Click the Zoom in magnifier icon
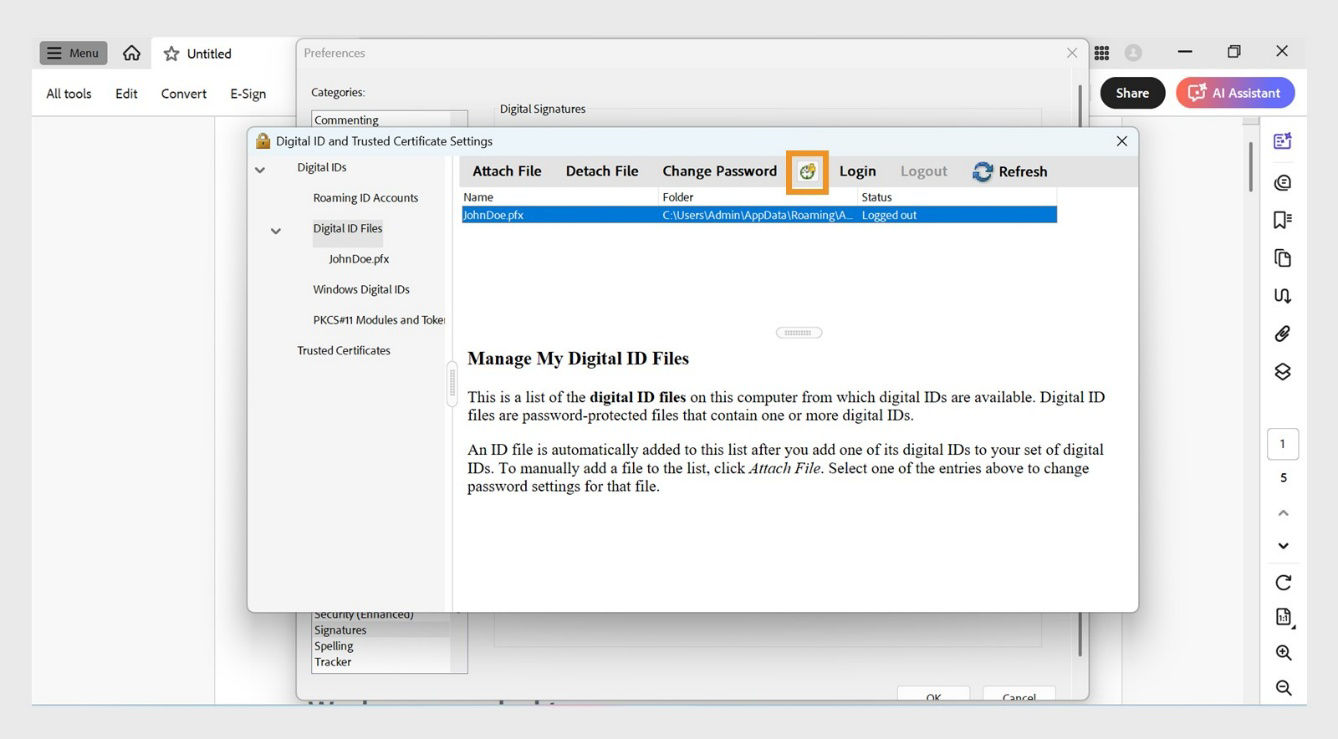The height and width of the screenshot is (739, 1338). [x=1282, y=652]
